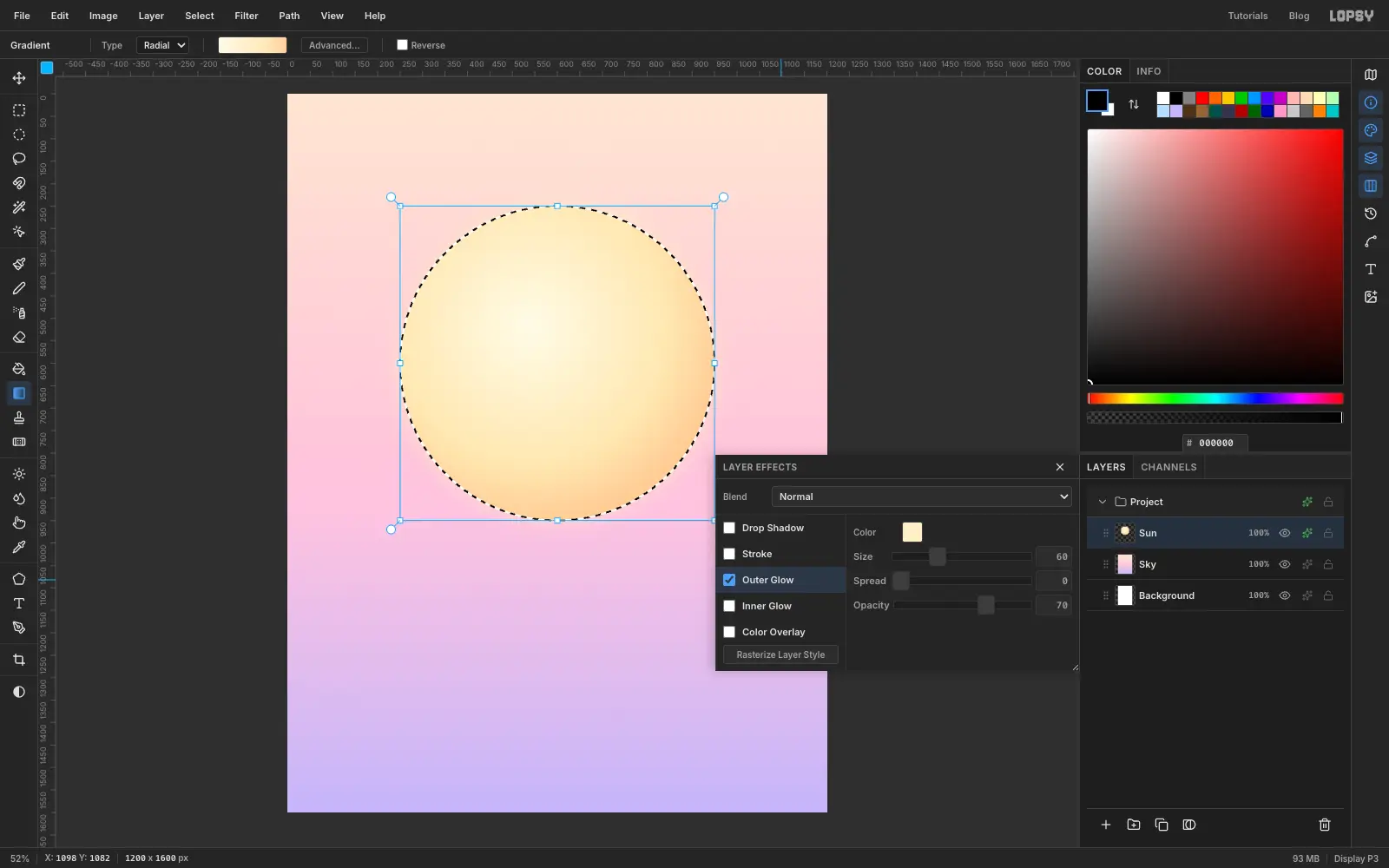Viewport: 1389px width, 868px height.
Task: Open the Tutorials link
Action: point(1247,16)
